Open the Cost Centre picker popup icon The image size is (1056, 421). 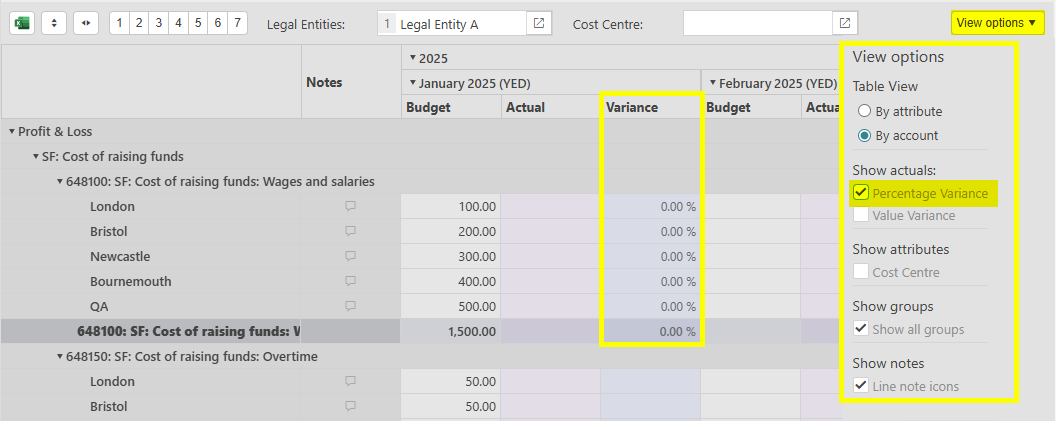845,23
